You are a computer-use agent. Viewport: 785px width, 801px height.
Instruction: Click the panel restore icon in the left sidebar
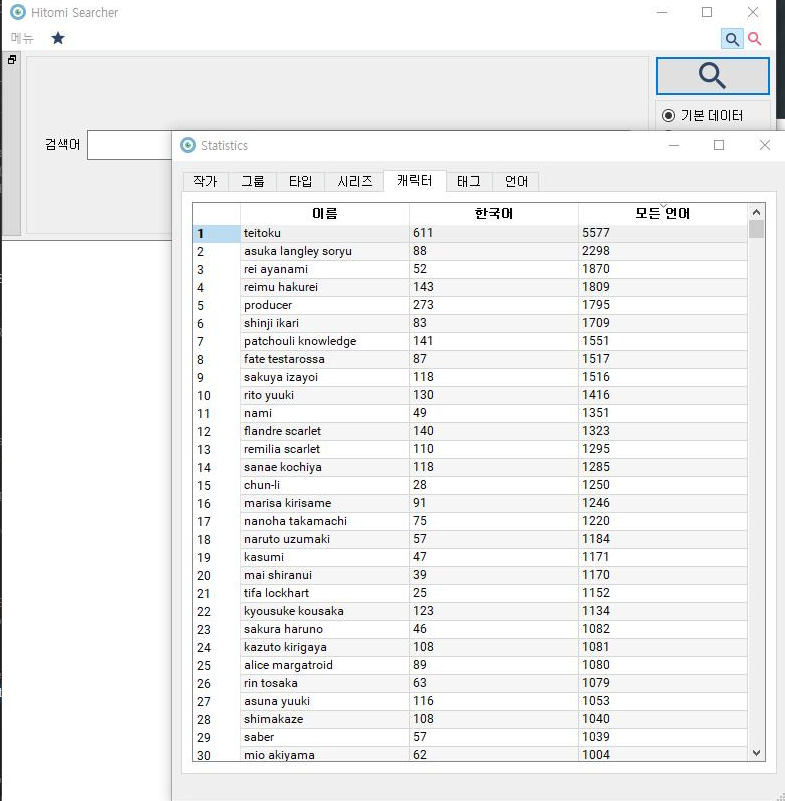[12, 60]
